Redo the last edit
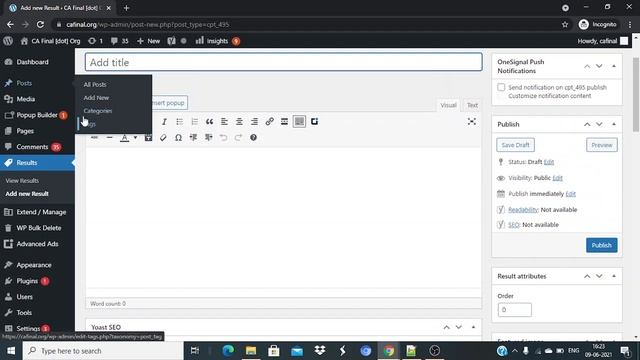The width and height of the screenshot is (640, 360). (x=238, y=138)
